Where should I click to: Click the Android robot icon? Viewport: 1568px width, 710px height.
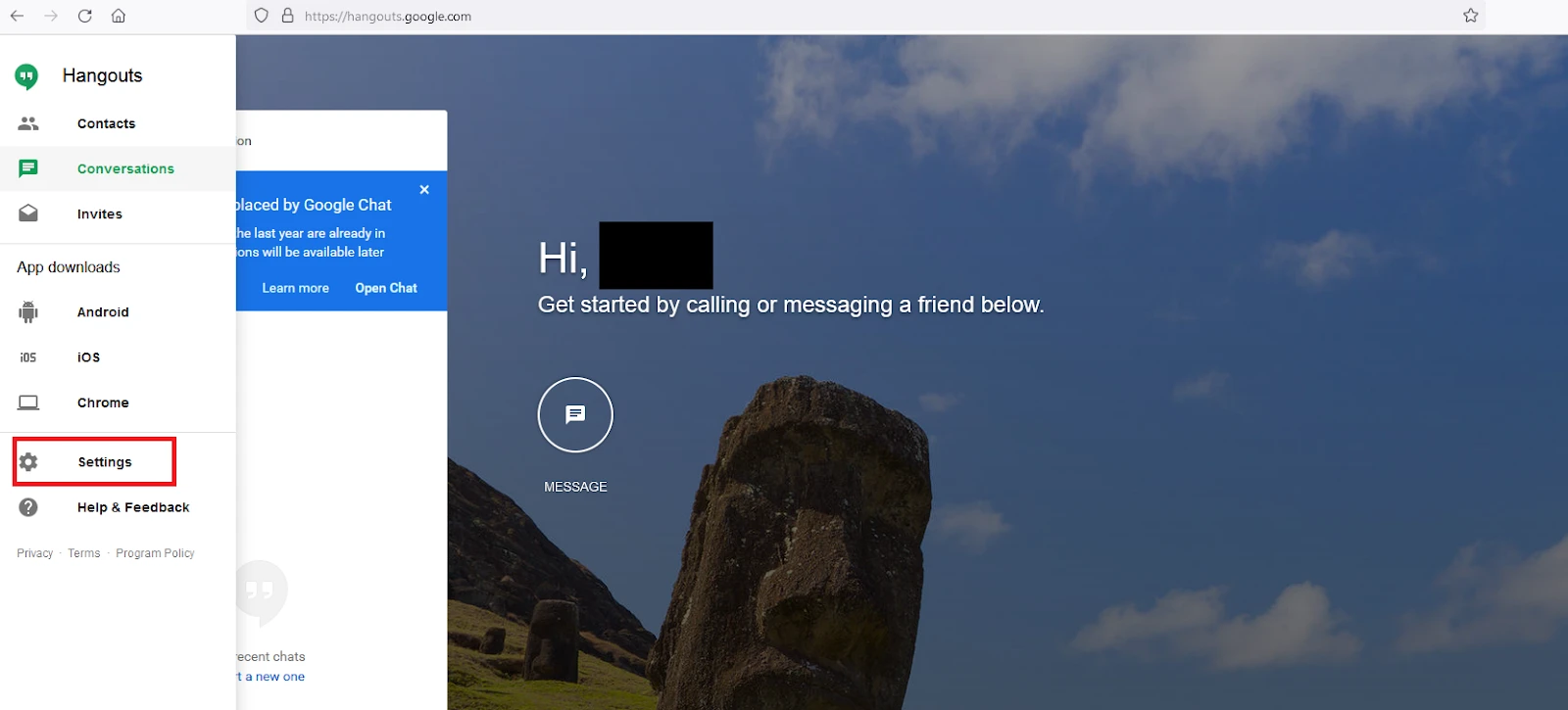(x=28, y=312)
